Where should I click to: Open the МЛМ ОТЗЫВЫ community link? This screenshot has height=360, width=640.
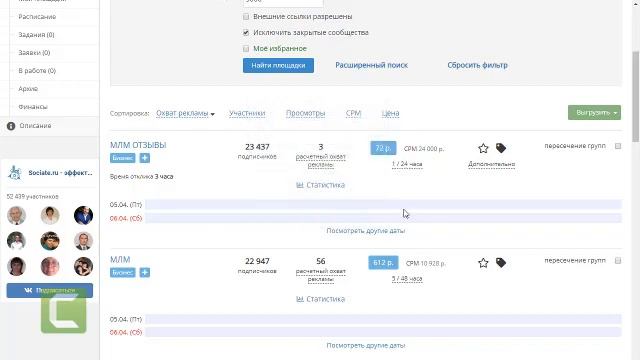coord(138,145)
